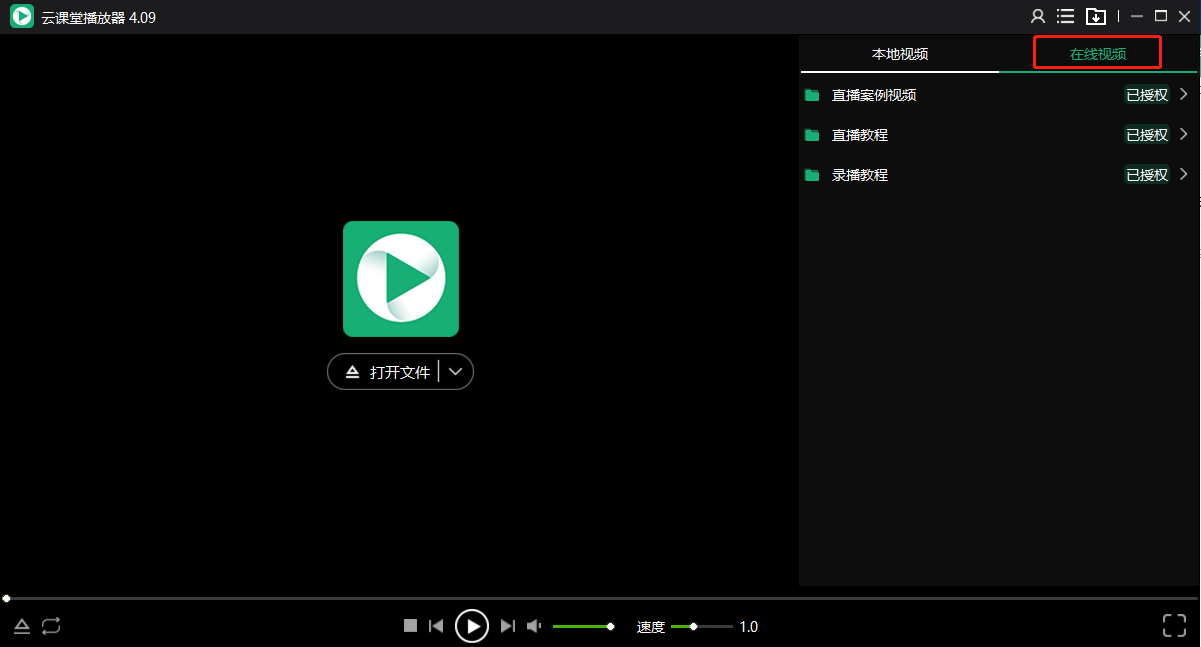Click the eject/open file icon at bottom left
The height and width of the screenshot is (647, 1201).
point(22,626)
